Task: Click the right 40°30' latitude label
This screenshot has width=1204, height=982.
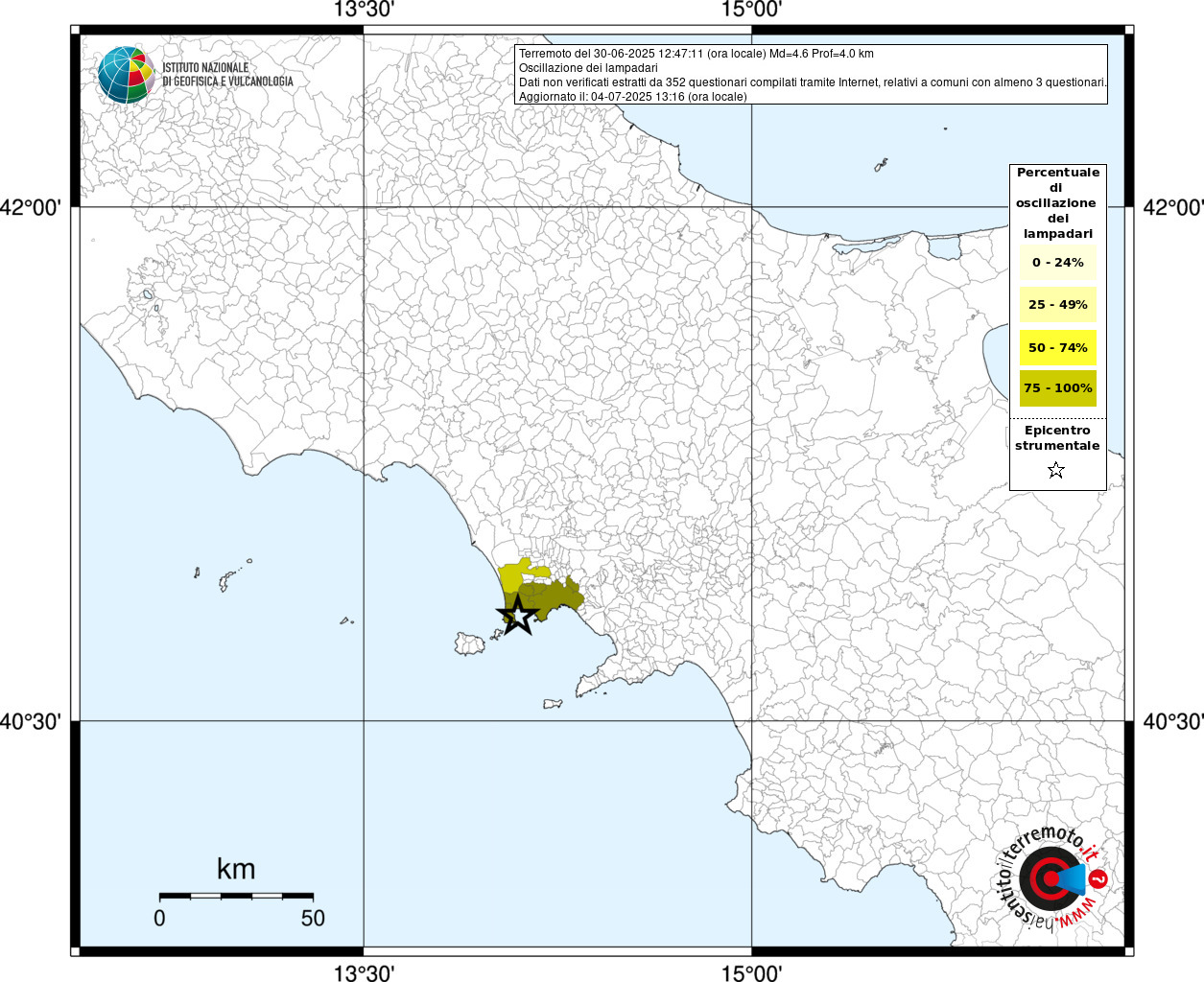Action: point(1172,721)
